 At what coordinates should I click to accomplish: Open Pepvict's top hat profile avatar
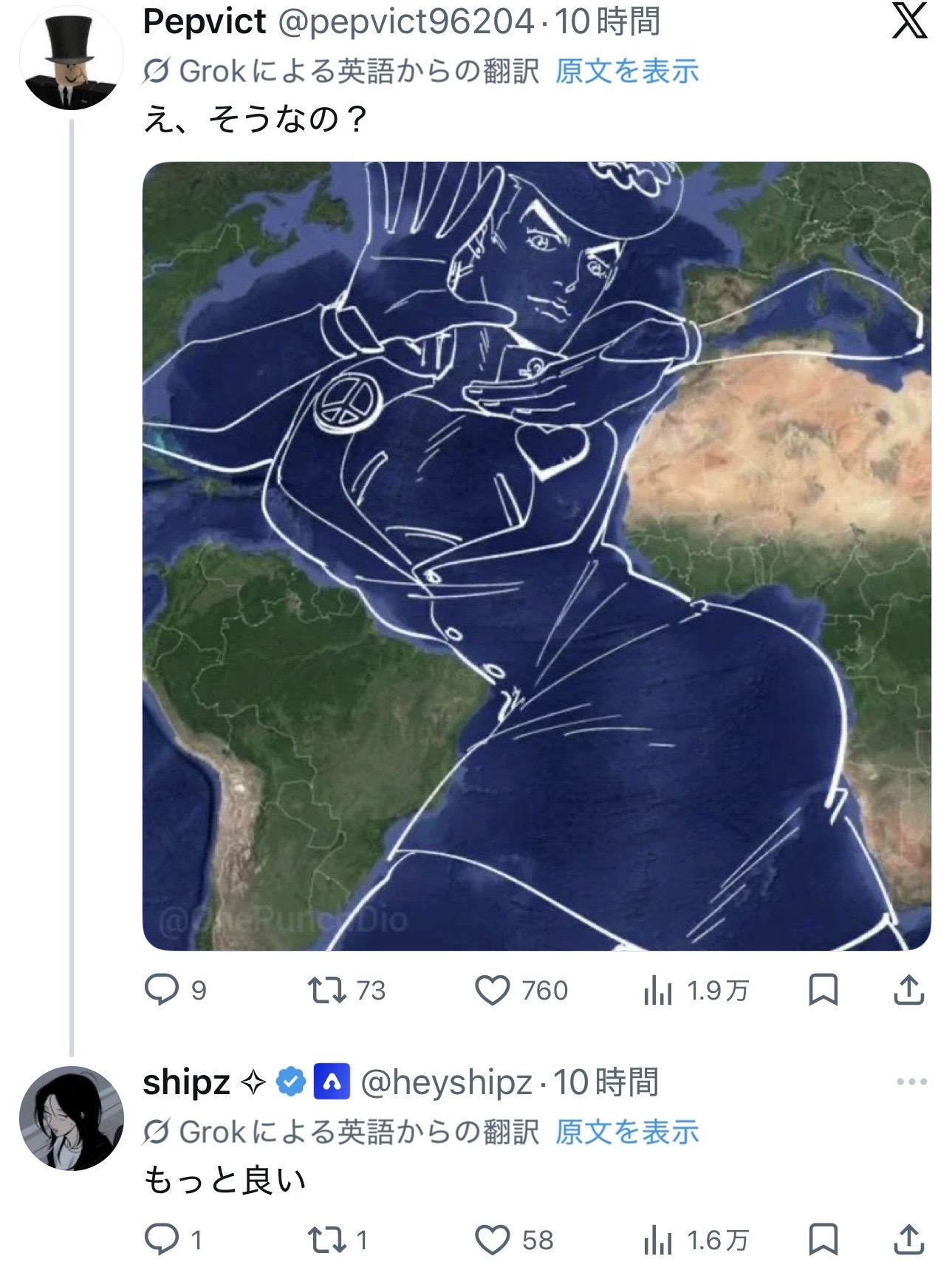[x=71, y=59]
